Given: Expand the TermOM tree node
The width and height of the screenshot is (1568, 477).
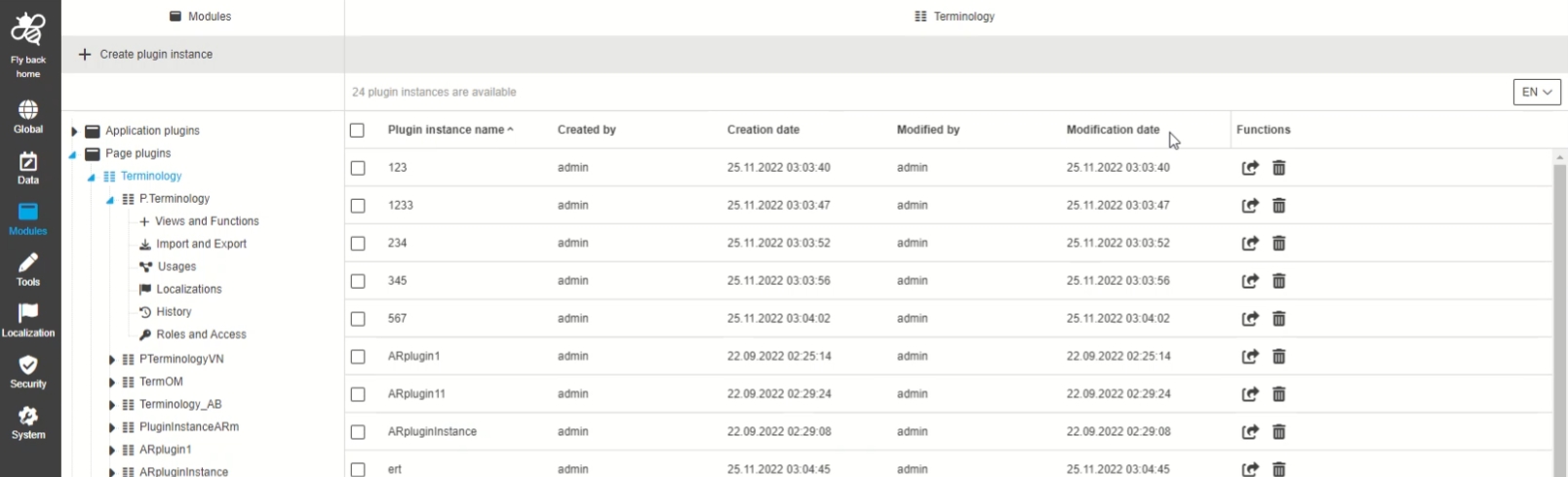Looking at the screenshot, I should (x=112, y=382).
